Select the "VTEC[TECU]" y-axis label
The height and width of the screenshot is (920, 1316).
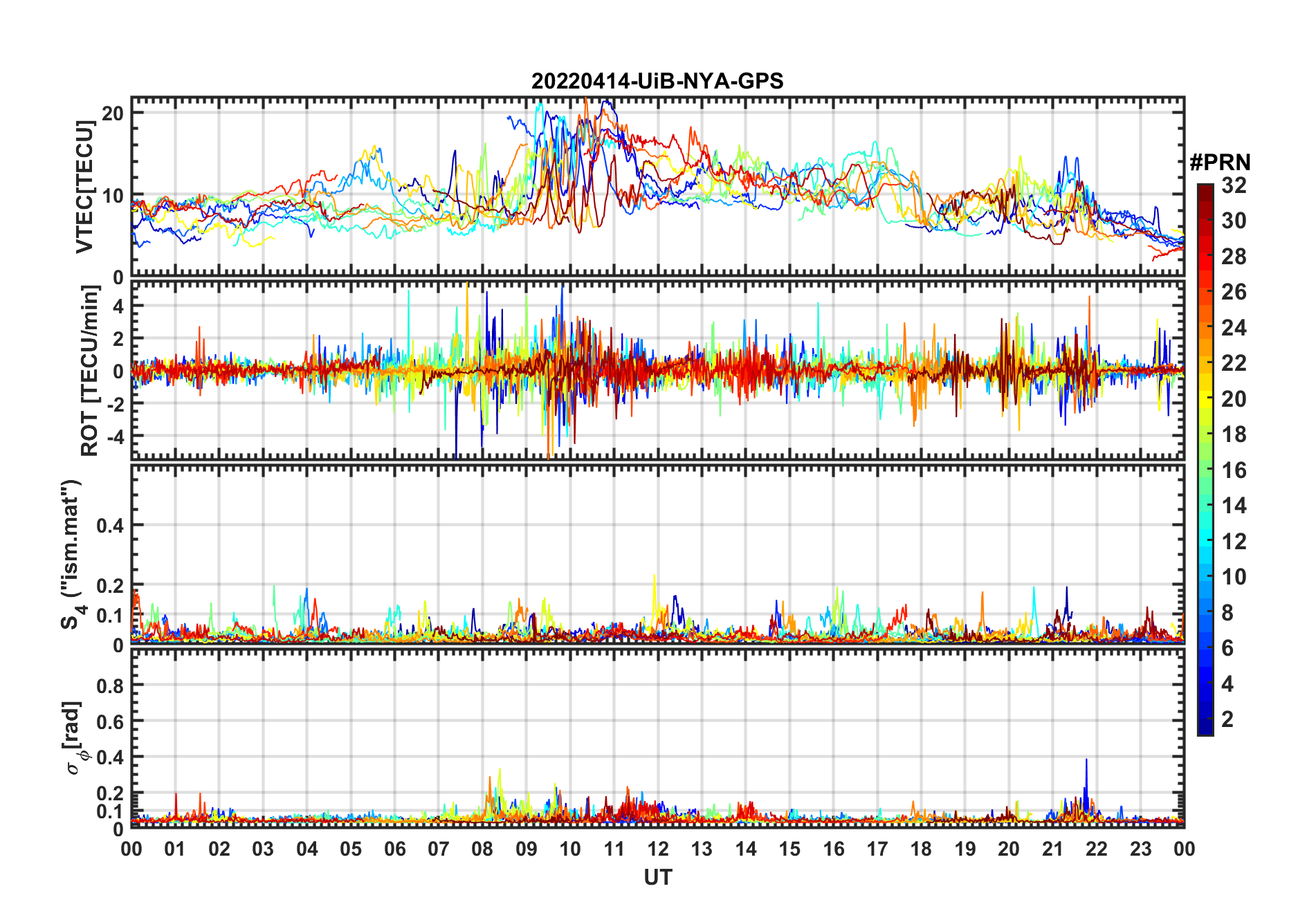click(x=84, y=187)
